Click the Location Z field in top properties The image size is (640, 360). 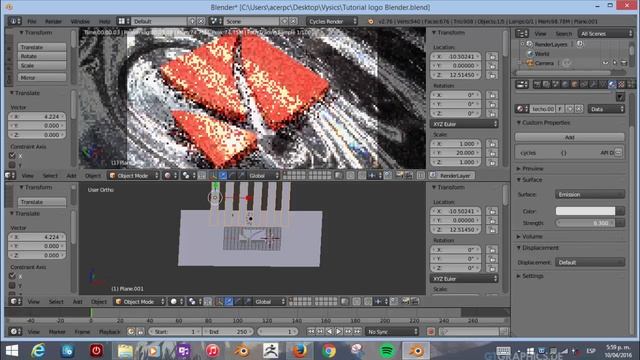point(456,75)
